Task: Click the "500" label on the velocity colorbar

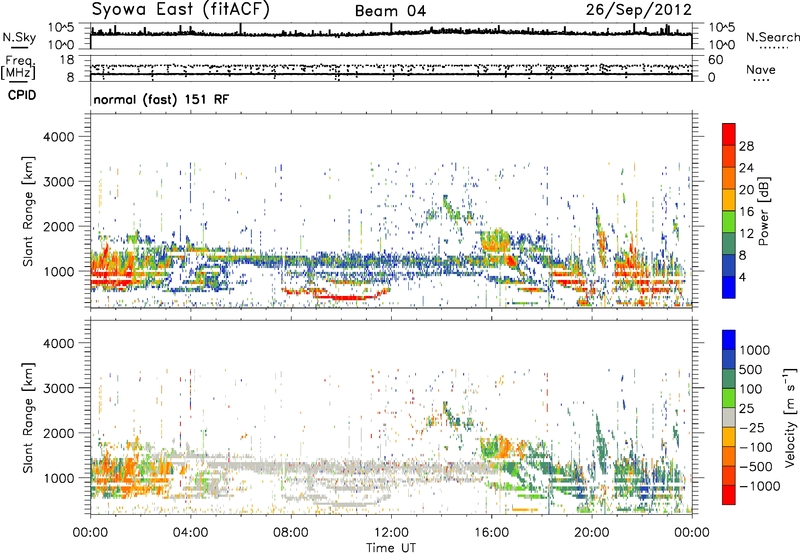Action: (751, 370)
